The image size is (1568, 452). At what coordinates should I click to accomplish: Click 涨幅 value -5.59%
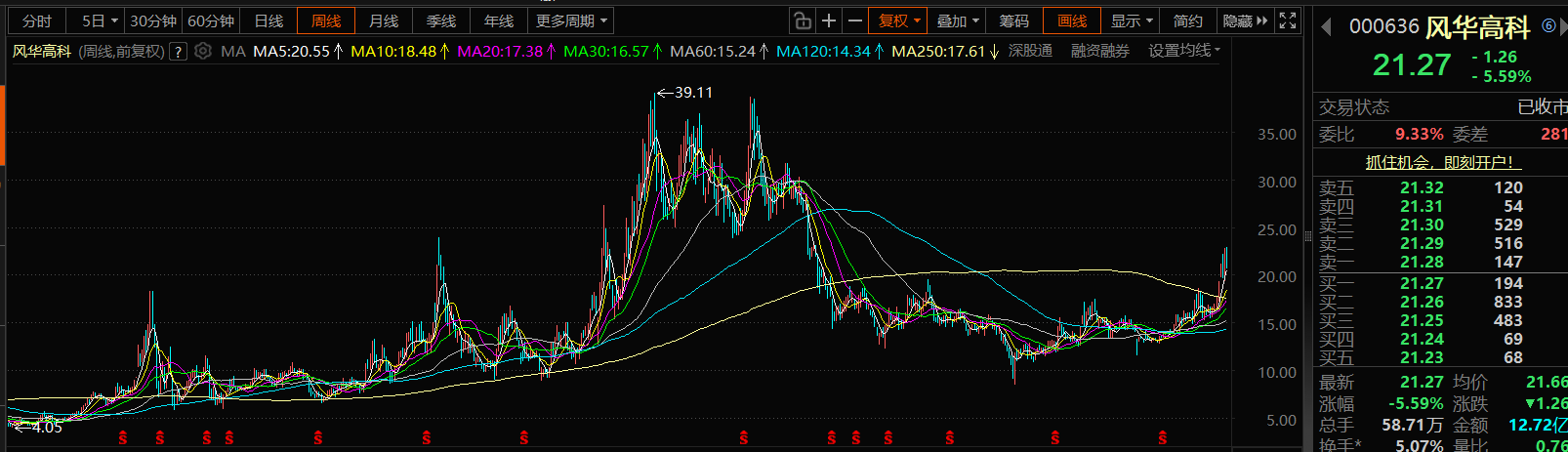pos(1415,403)
